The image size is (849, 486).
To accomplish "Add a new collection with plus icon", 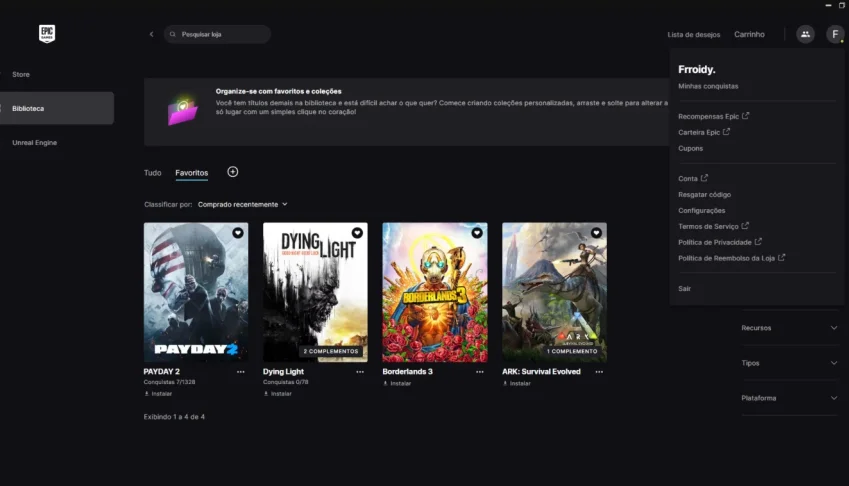I will click(x=232, y=172).
